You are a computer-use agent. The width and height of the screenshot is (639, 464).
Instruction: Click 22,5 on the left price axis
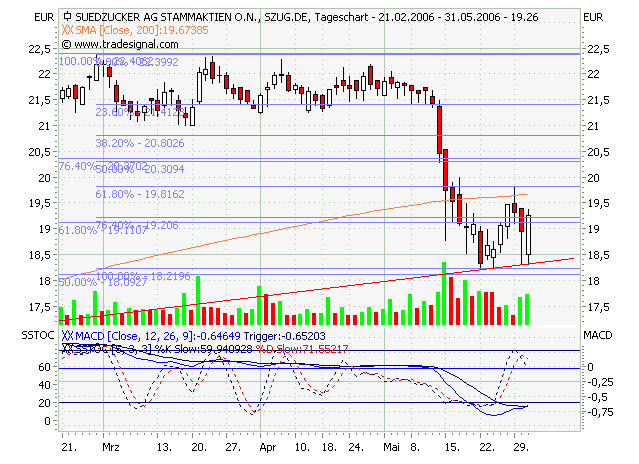(x=40, y=49)
